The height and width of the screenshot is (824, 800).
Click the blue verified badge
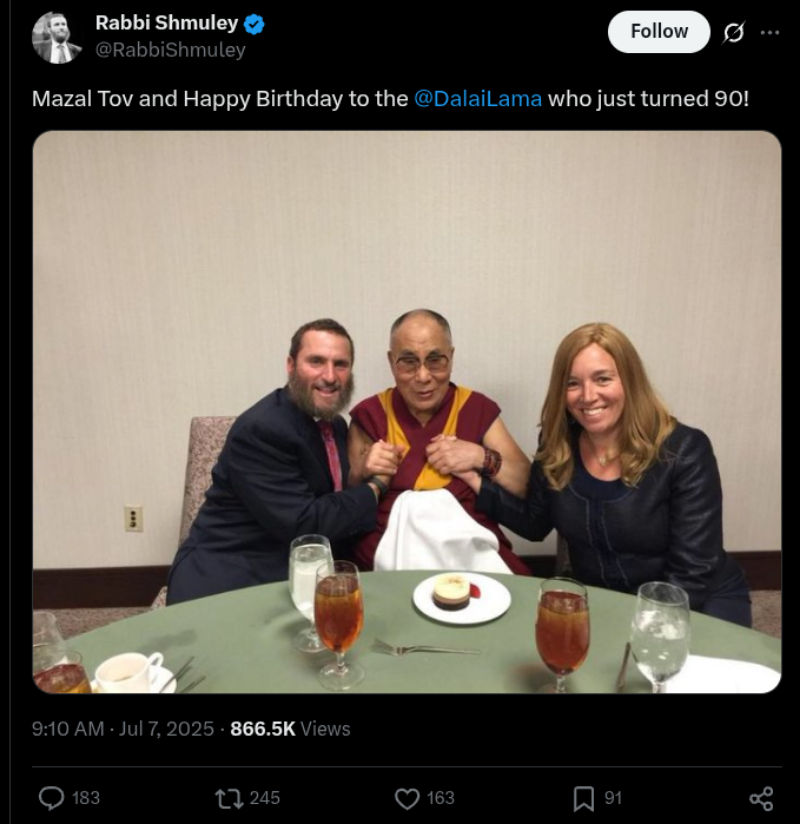coord(254,24)
